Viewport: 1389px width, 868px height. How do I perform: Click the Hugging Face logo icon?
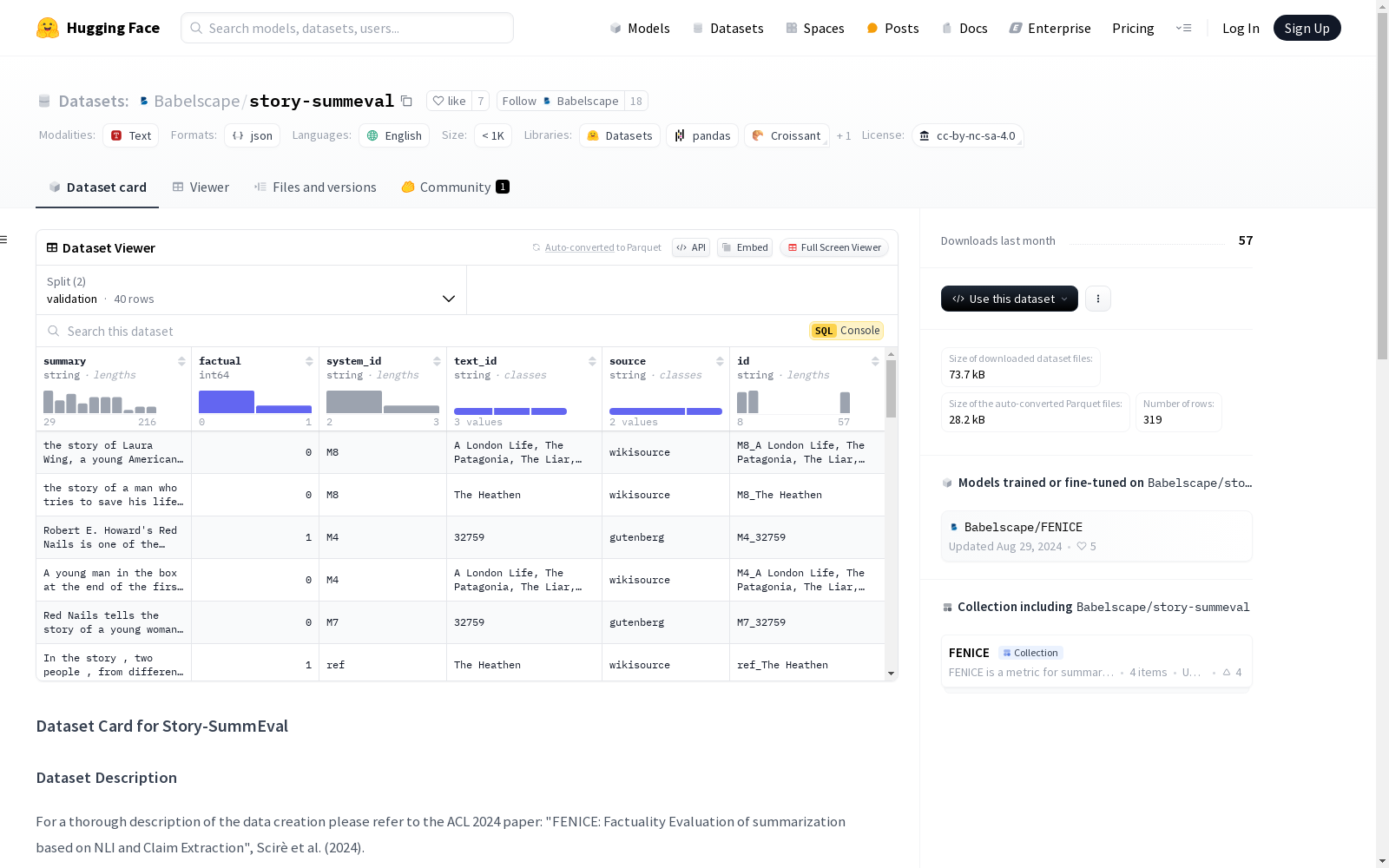pos(48,28)
